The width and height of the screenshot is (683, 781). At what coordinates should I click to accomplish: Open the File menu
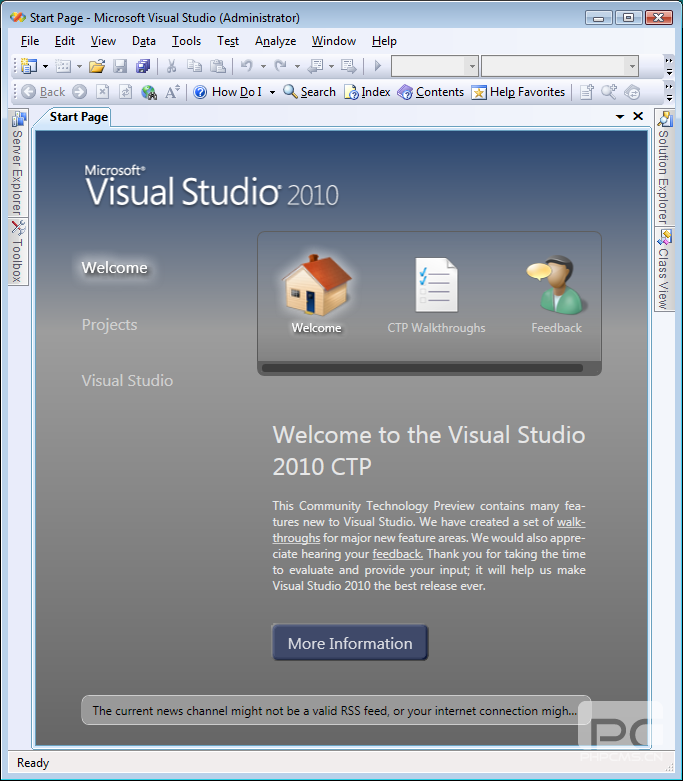click(30, 41)
